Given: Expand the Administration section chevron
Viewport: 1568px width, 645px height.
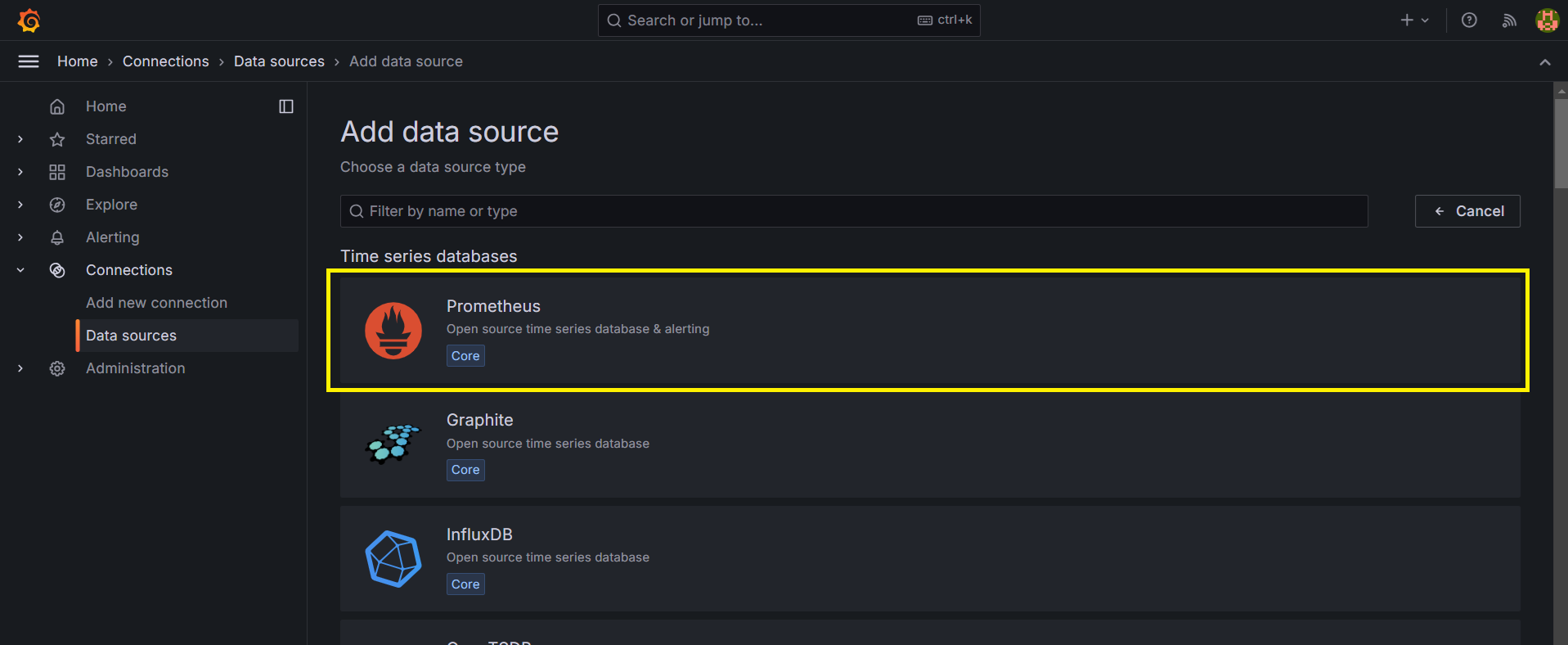Looking at the screenshot, I should [20, 368].
